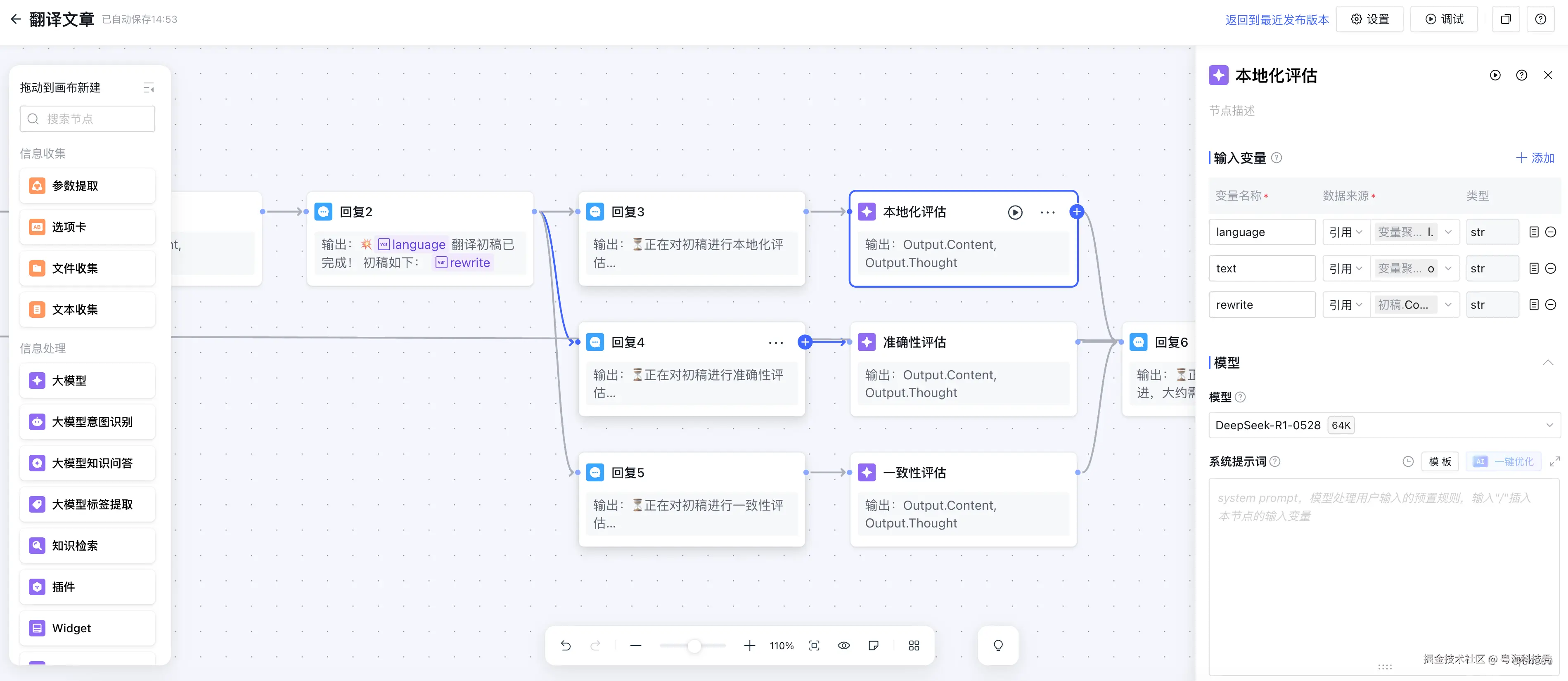Open the grid layout icon in bottom toolbar
Image resolution: width=1568 pixels, height=681 pixels.
click(x=914, y=646)
